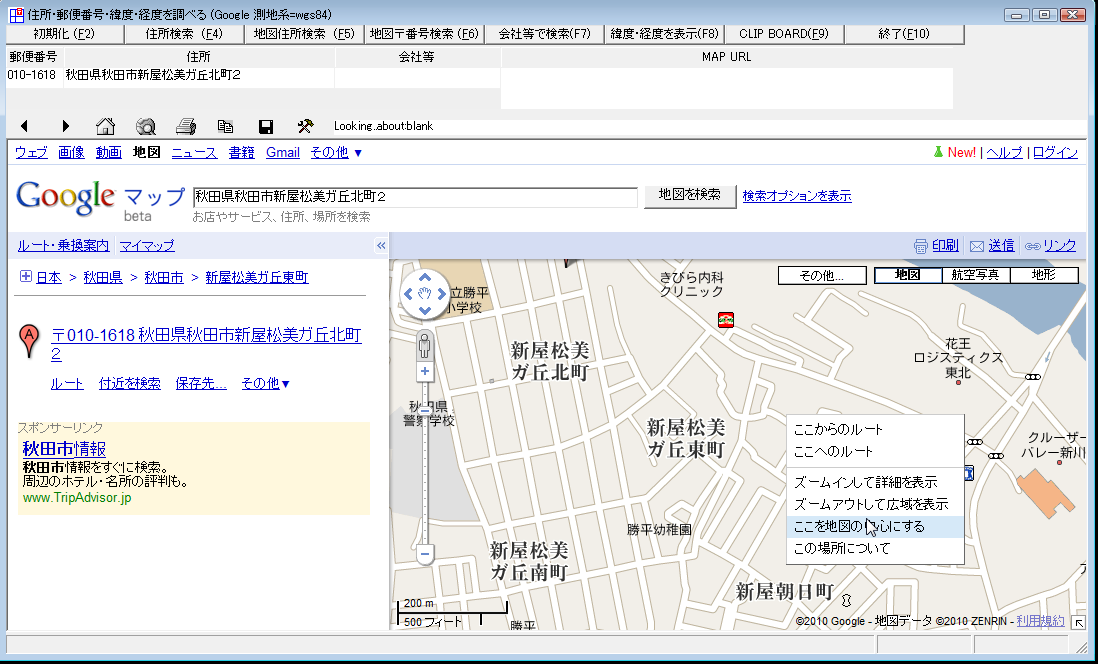Collapse the left panel with double chevron
Image resolution: width=1098 pixels, height=664 pixels.
coord(381,245)
